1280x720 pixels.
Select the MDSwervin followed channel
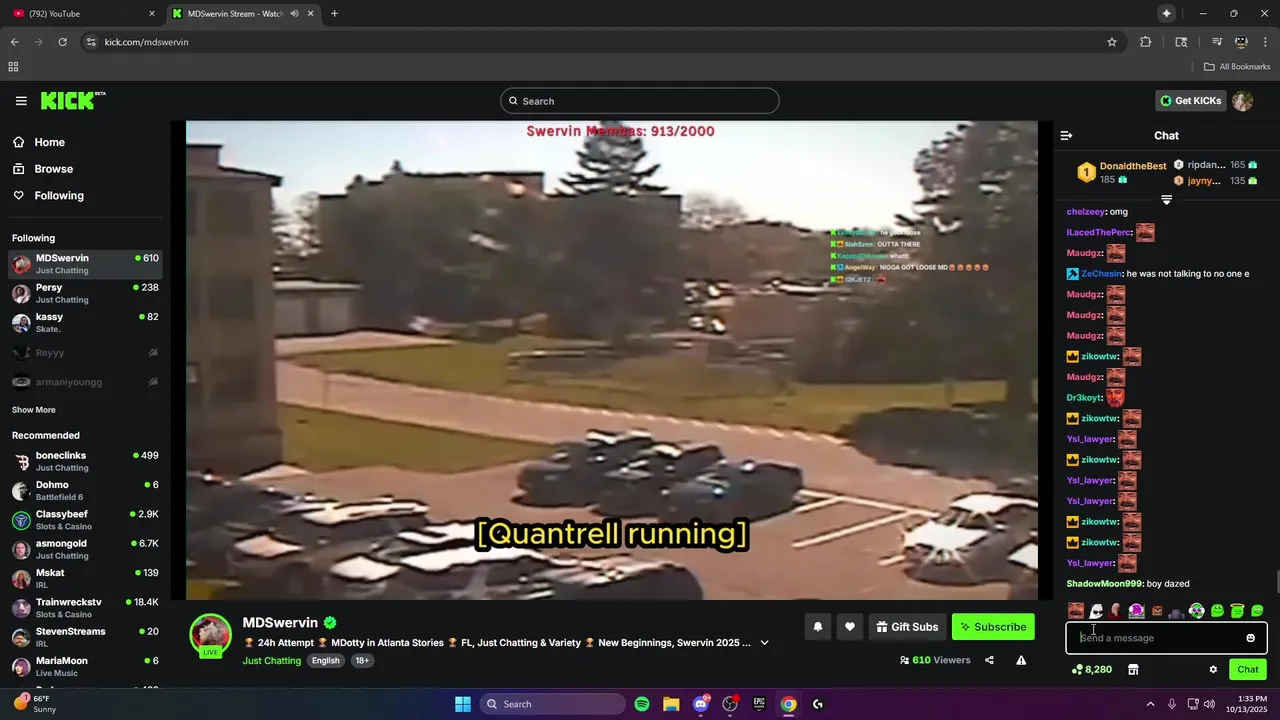85,264
